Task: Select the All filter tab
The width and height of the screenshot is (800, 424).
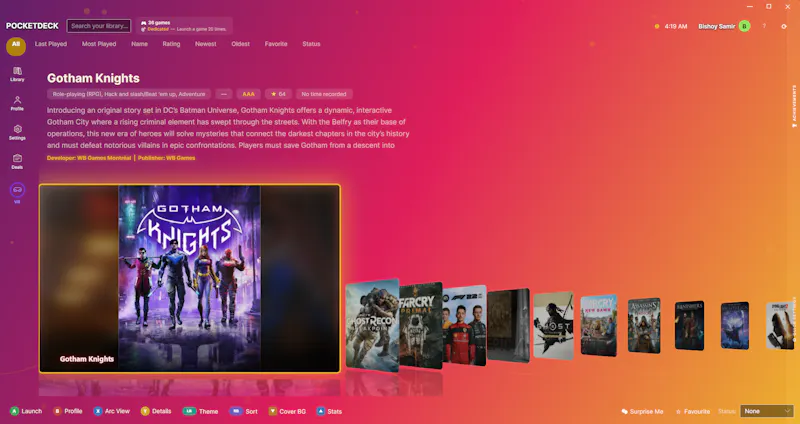Action: tap(16, 44)
